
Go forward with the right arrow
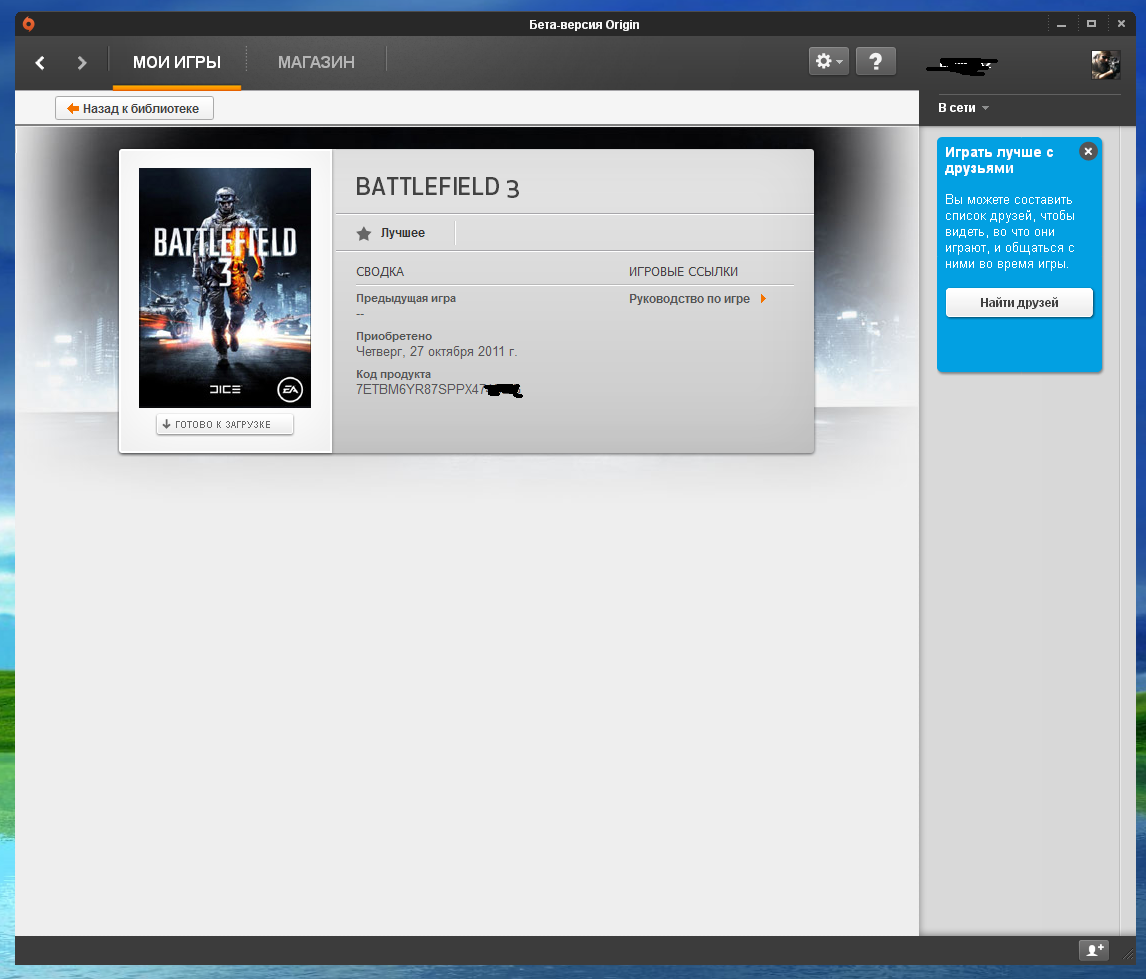tap(82, 63)
